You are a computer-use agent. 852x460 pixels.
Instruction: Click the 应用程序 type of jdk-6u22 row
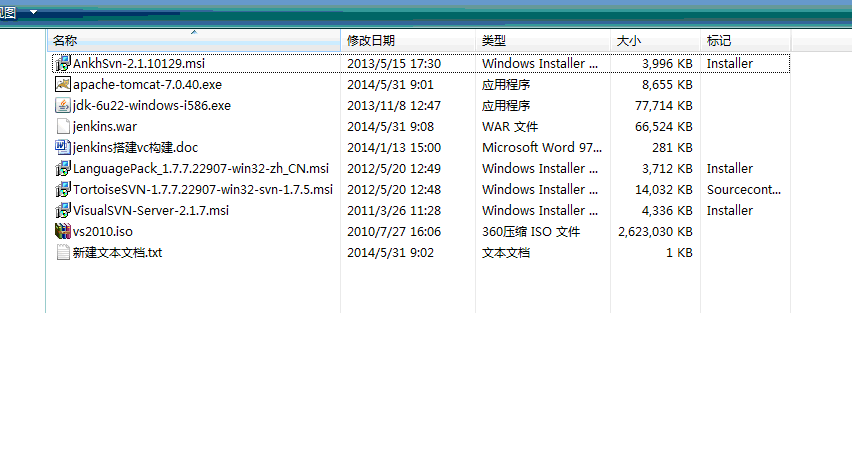pos(506,105)
